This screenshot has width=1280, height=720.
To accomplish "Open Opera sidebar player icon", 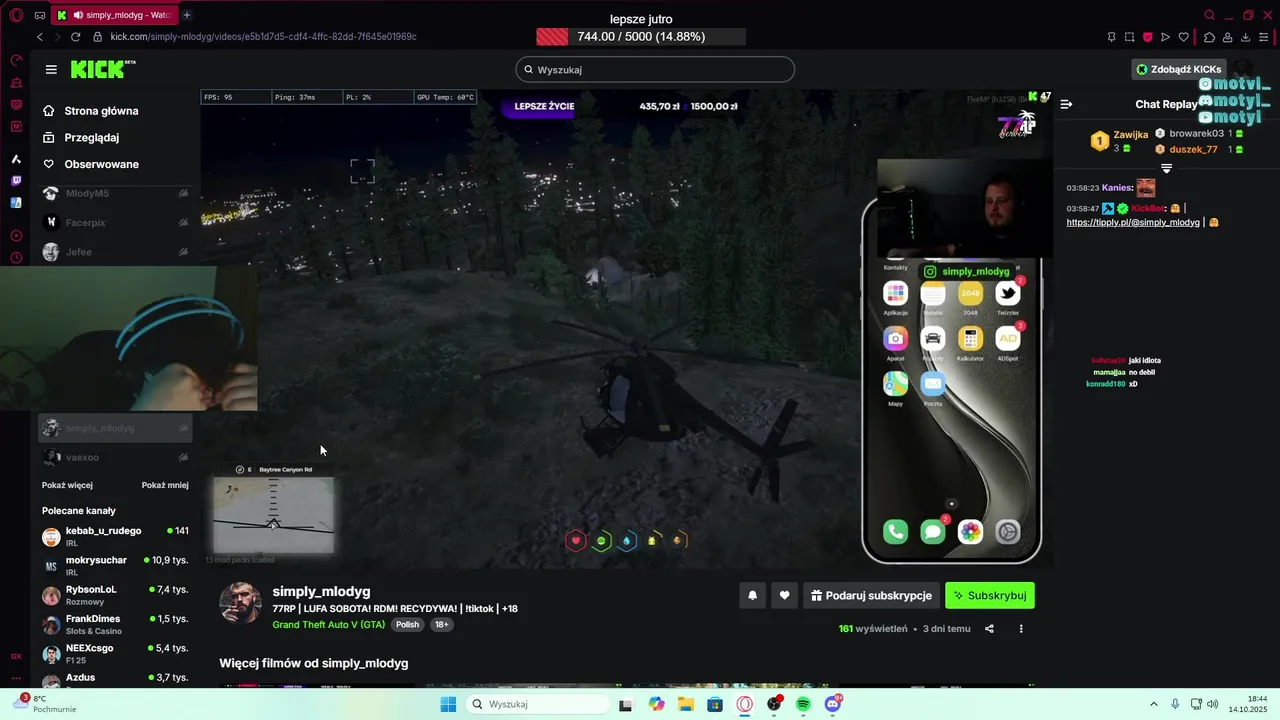I will pyautogui.click(x=16, y=236).
